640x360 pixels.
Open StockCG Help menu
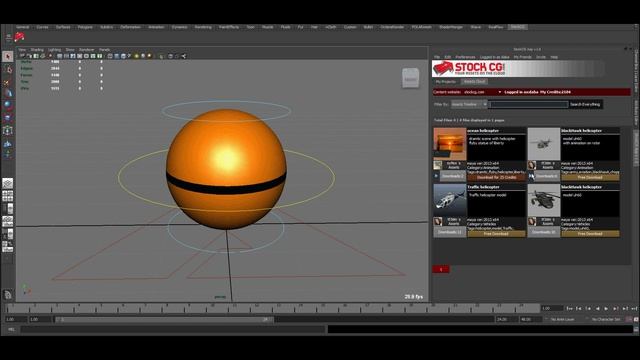(554, 57)
